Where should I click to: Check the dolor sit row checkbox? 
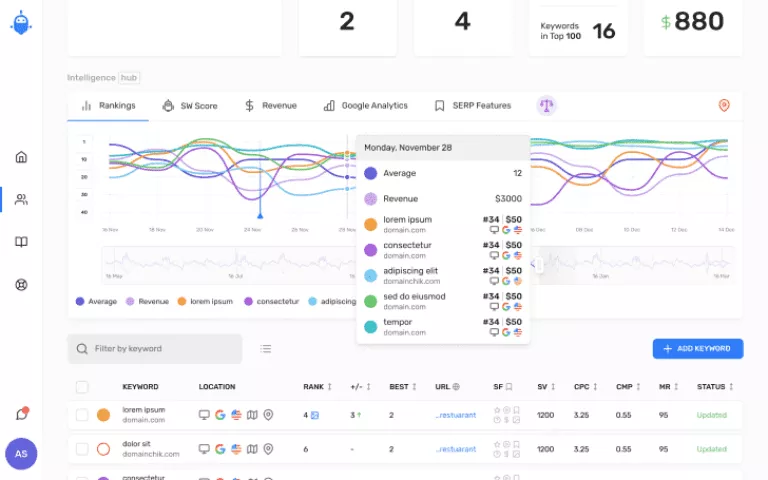tap(82, 449)
